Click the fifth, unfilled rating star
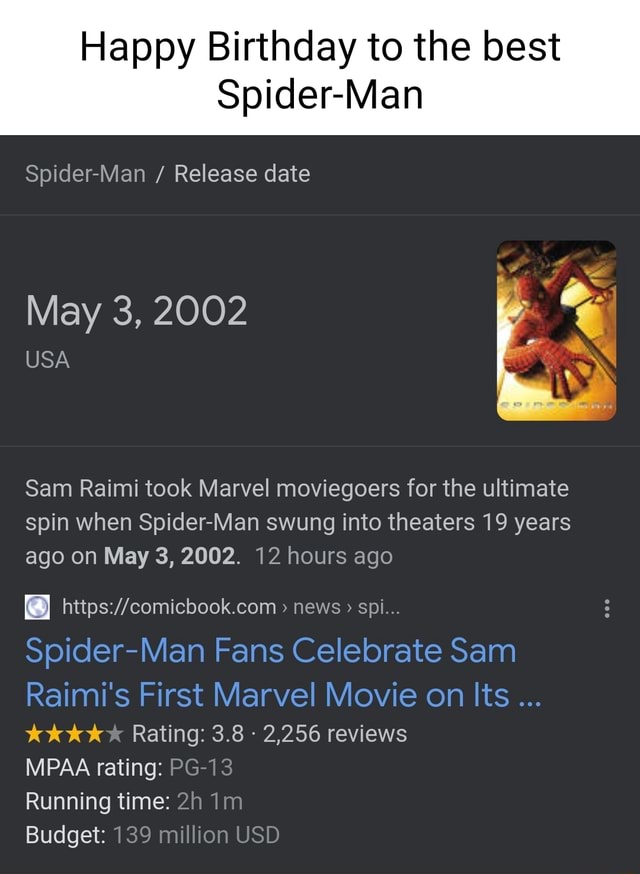The image size is (640, 874). [116, 732]
